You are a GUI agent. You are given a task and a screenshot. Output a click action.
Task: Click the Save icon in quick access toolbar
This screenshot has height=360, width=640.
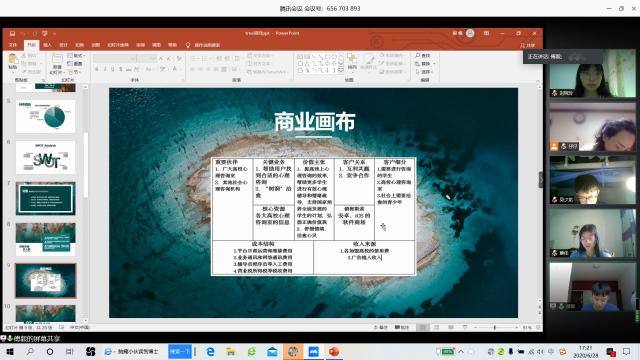click(x=12, y=33)
